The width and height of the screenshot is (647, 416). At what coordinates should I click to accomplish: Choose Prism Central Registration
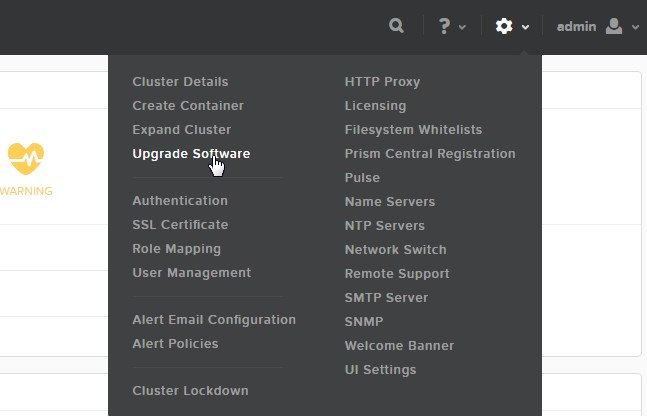430,154
